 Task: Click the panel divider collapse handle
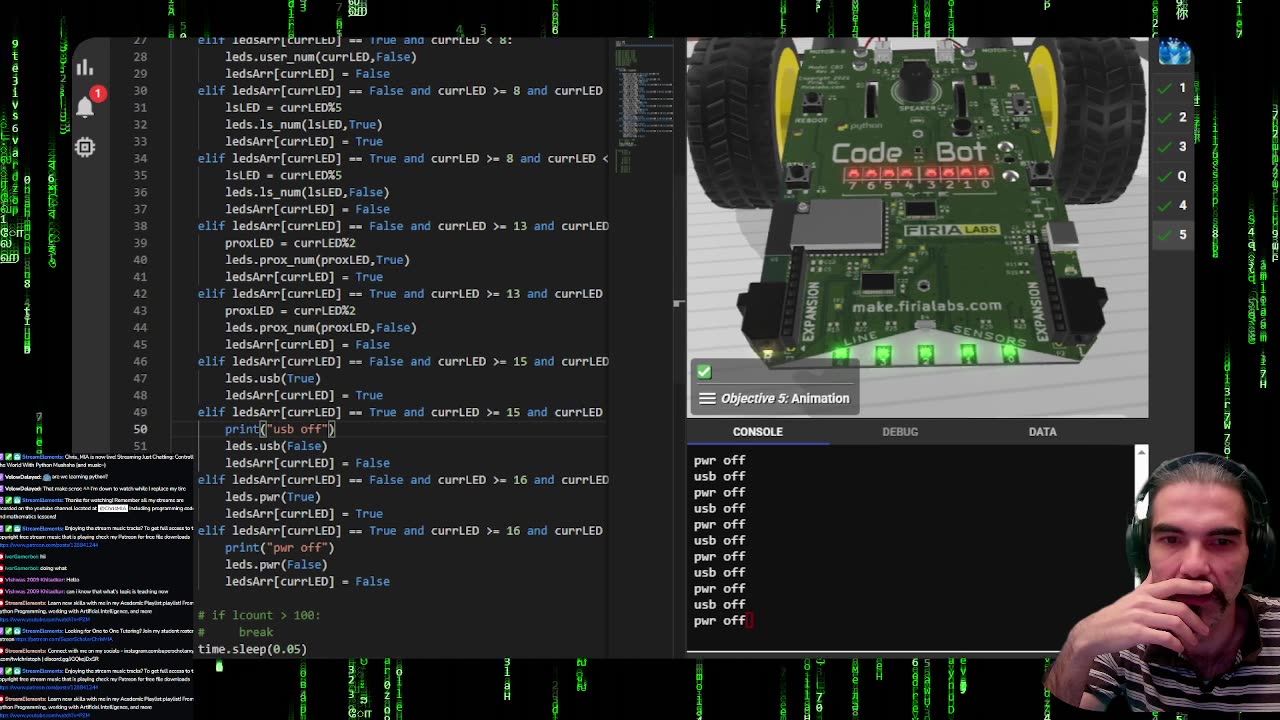[x=679, y=303]
